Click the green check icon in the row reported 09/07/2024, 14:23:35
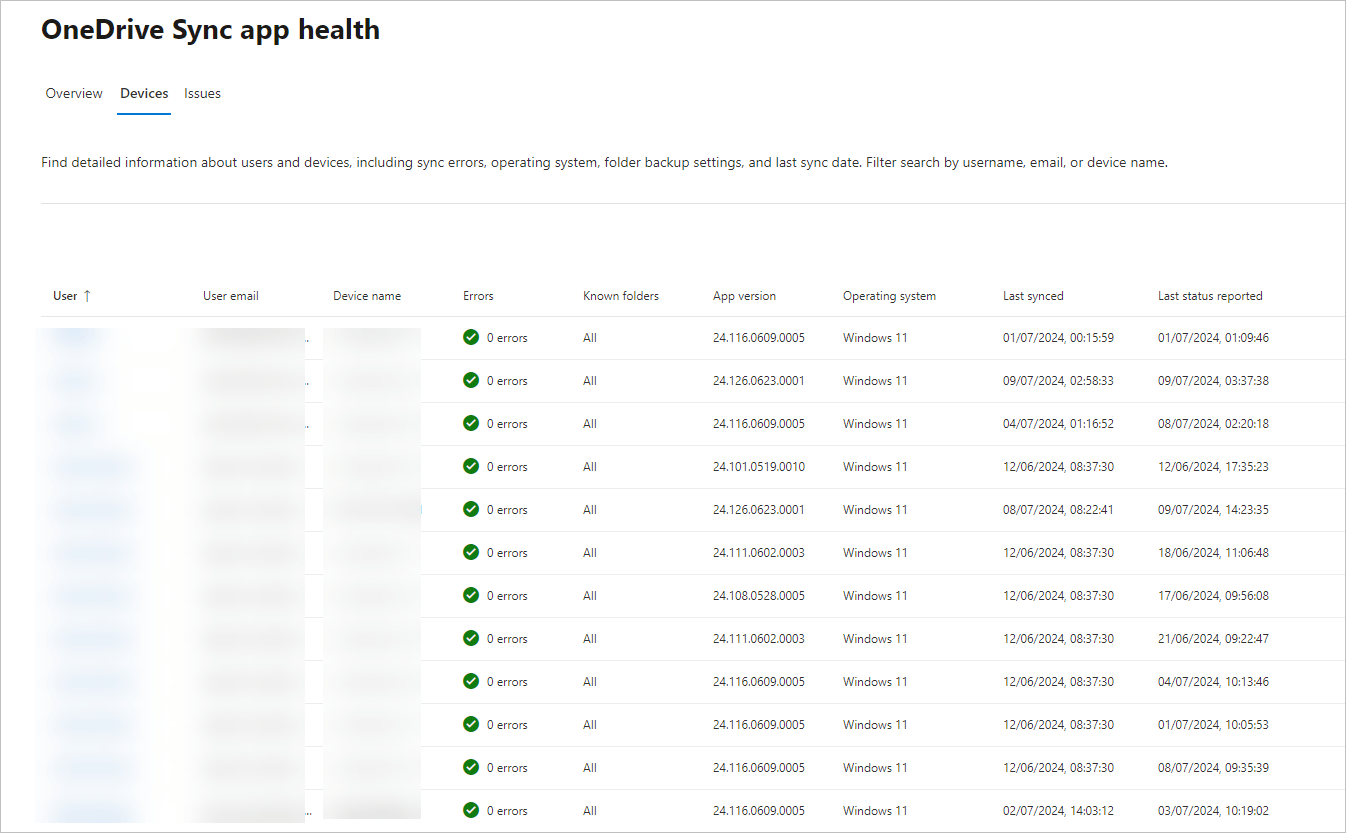This screenshot has height=833, width=1346. (x=471, y=509)
